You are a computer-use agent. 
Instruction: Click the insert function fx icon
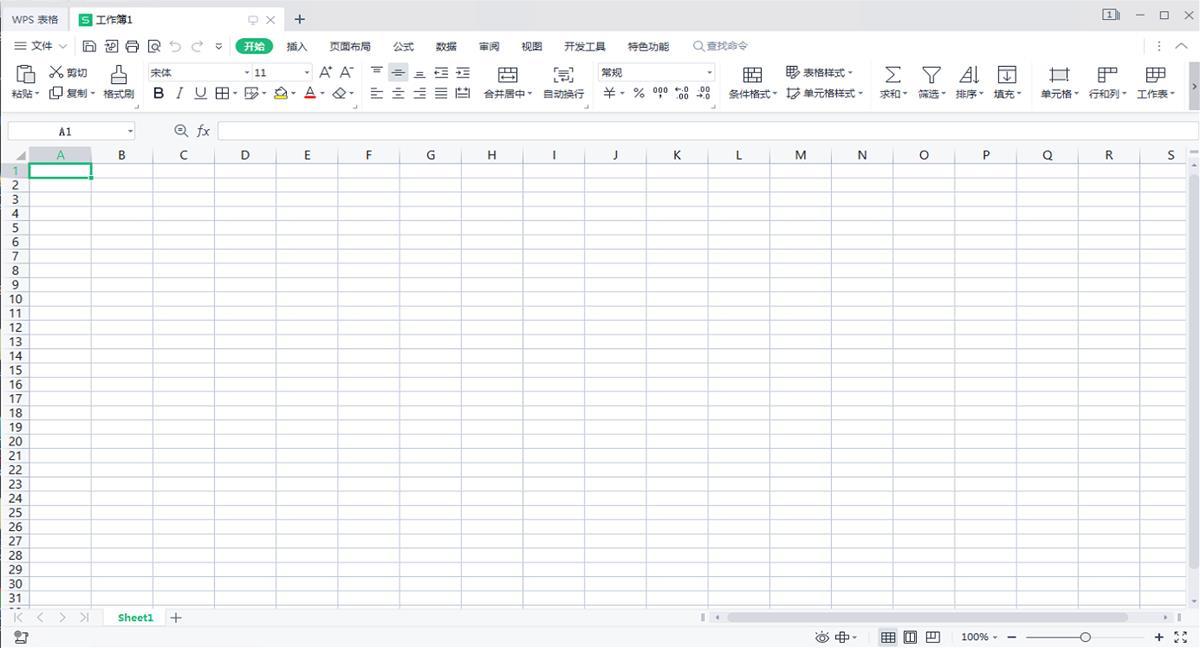tap(203, 131)
